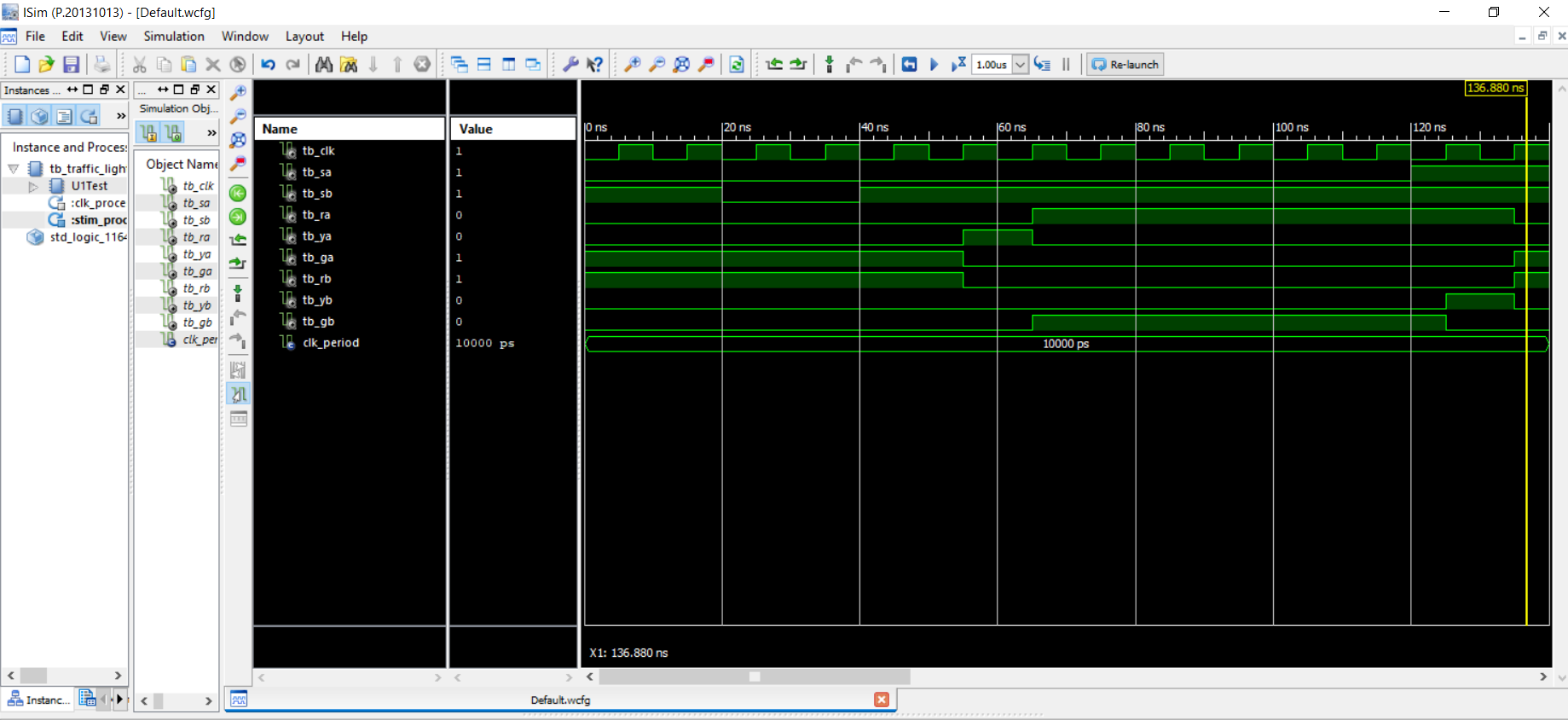Open the Window menu

coord(245,36)
